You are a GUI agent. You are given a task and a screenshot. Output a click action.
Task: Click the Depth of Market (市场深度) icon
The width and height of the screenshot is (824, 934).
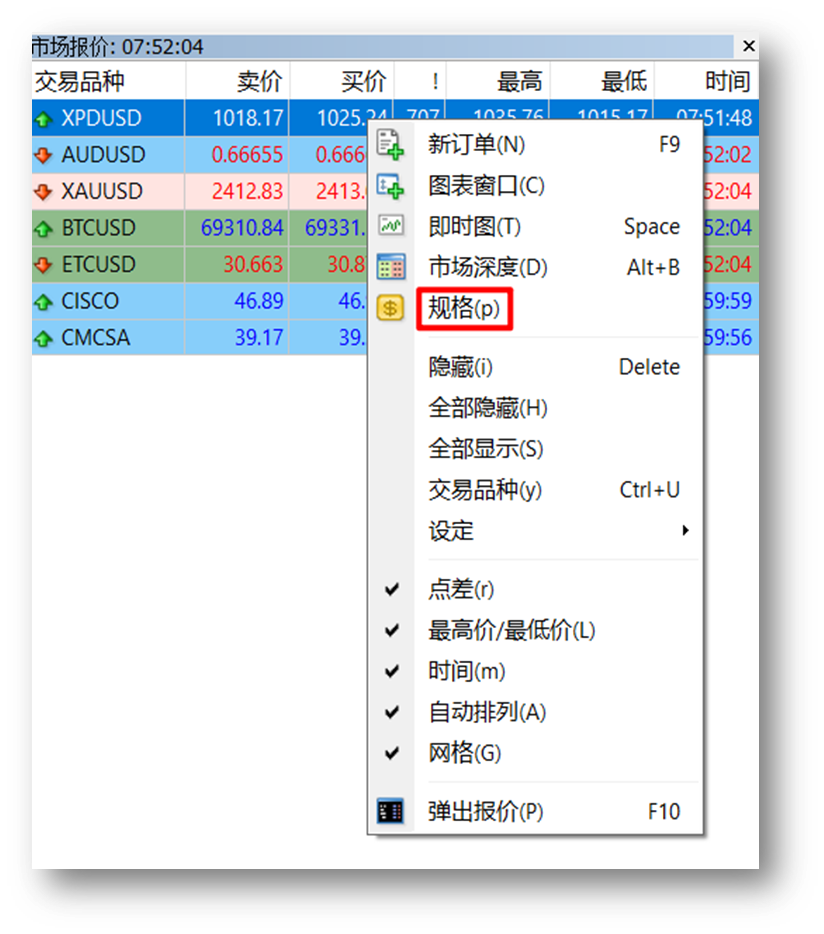point(390,267)
